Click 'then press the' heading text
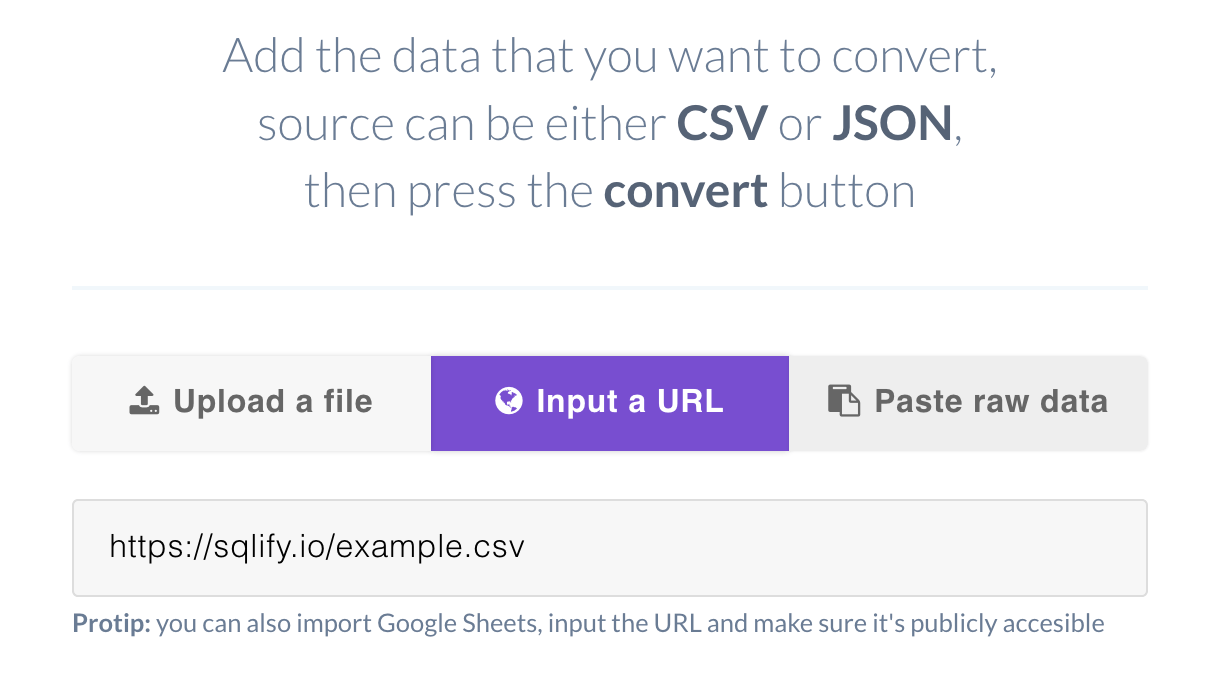 pyautogui.click(x=449, y=191)
